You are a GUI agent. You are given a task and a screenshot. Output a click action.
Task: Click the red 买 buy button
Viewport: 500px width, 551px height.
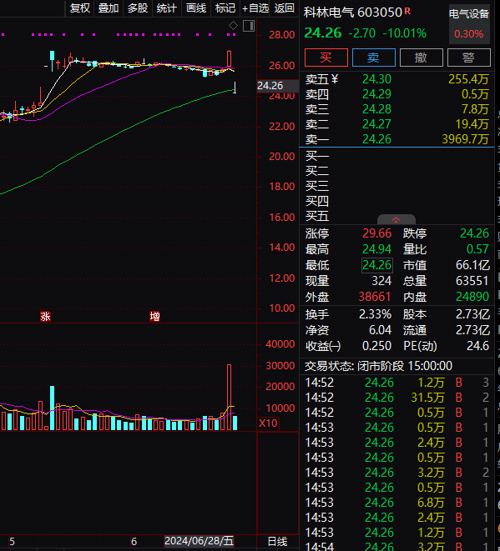tap(326, 58)
